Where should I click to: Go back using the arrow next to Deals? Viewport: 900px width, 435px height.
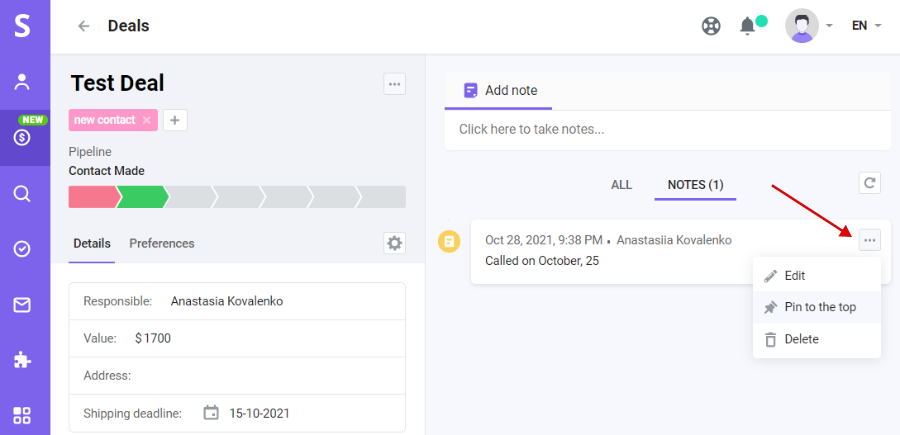pyautogui.click(x=84, y=26)
